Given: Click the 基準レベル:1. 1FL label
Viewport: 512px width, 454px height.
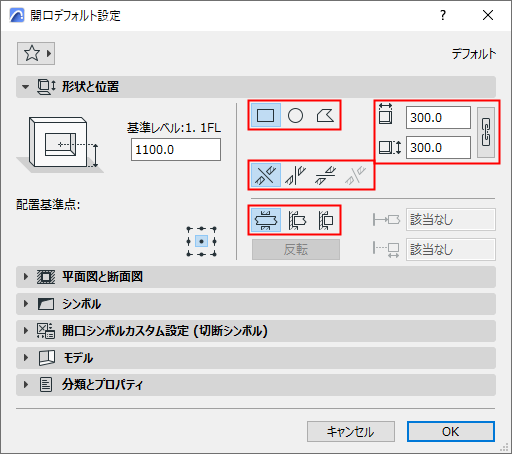Looking at the screenshot, I should point(174,128).
